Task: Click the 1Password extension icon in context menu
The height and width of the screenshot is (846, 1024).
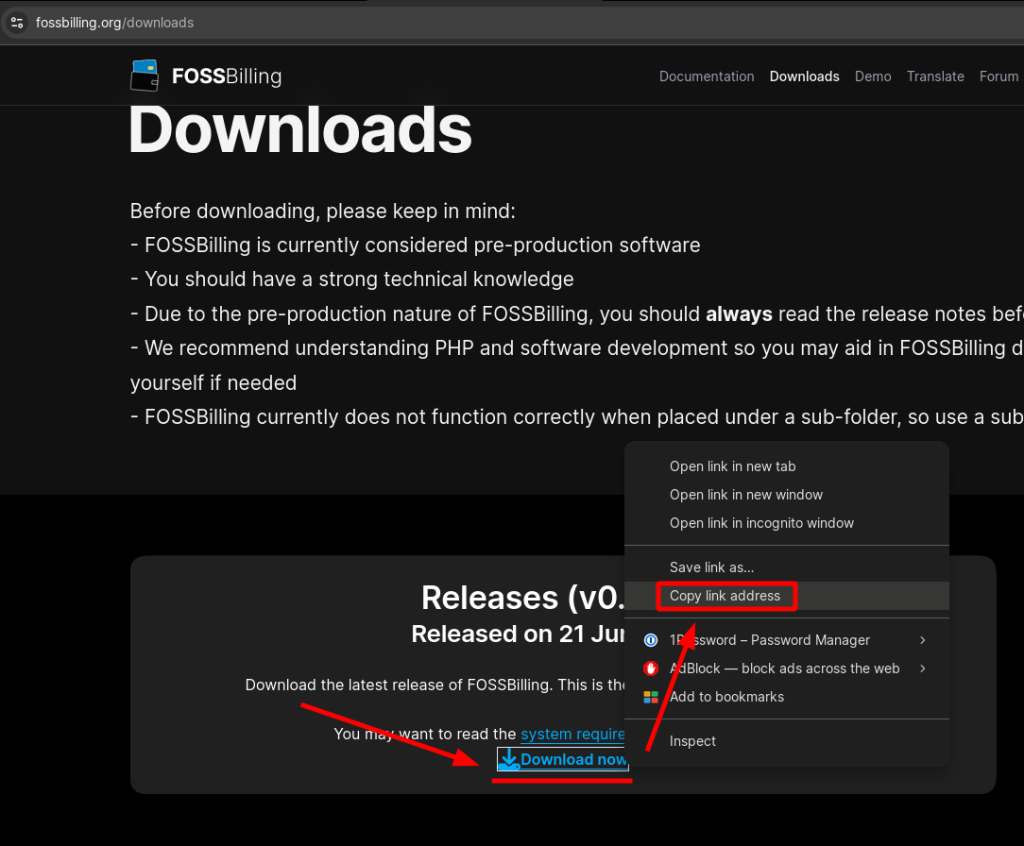Action: point(650,640)
